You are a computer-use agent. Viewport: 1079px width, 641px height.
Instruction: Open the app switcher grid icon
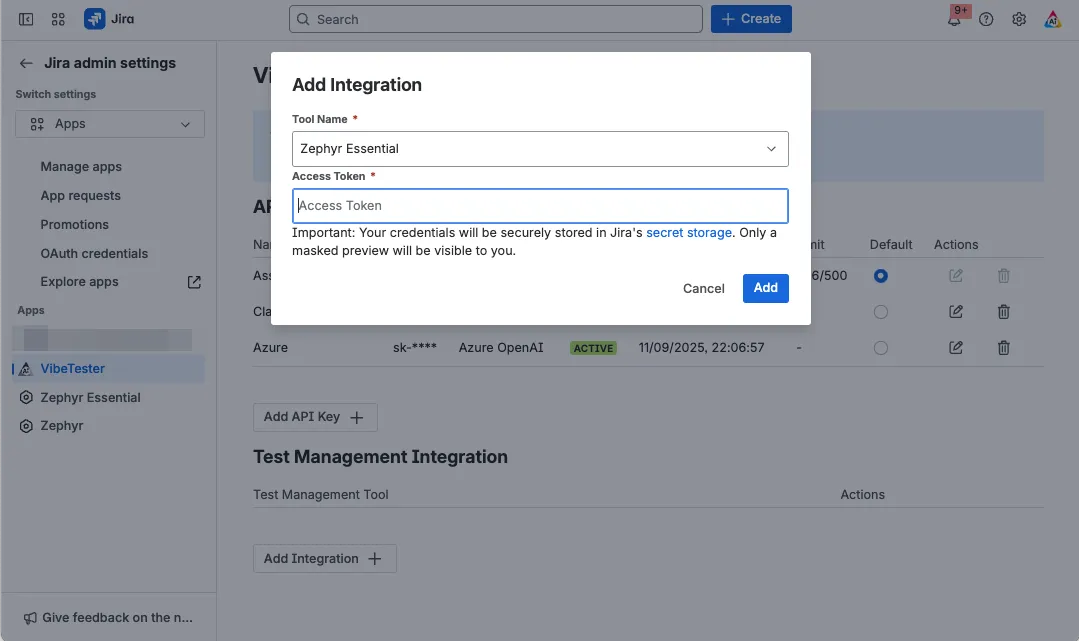[x=58, y=19]
